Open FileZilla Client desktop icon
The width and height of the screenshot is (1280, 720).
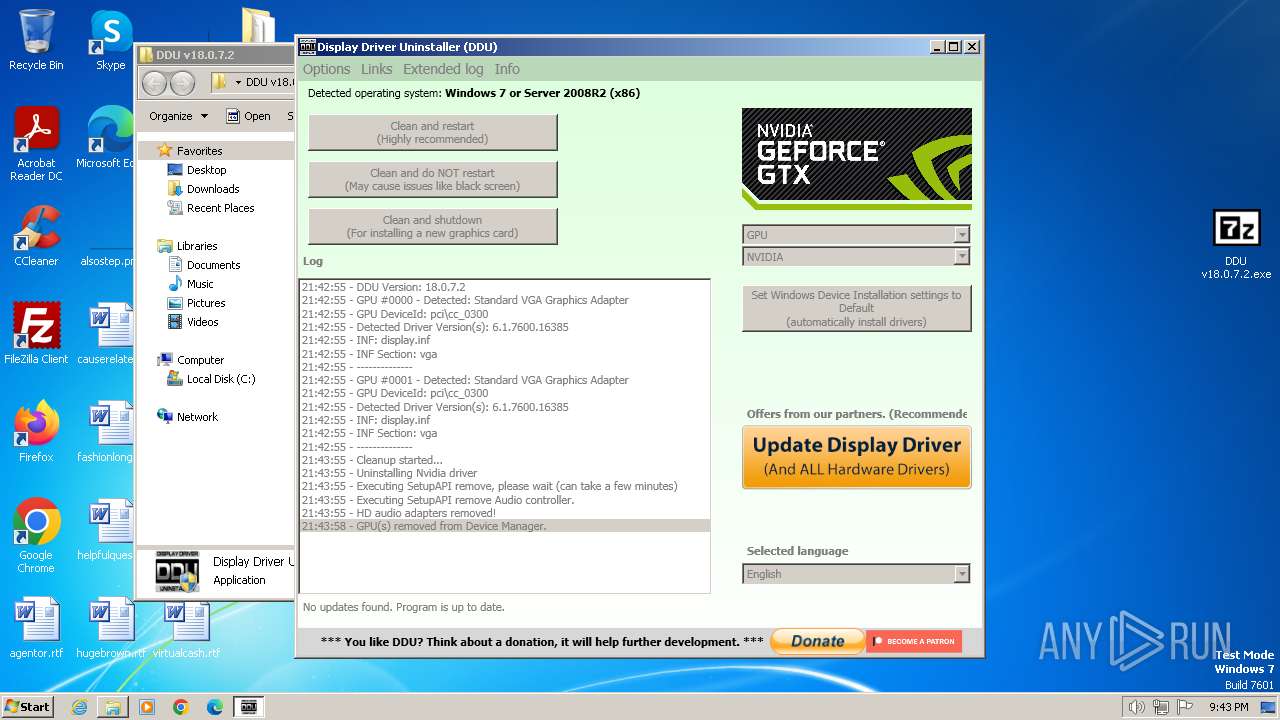(x=36, y=333)
